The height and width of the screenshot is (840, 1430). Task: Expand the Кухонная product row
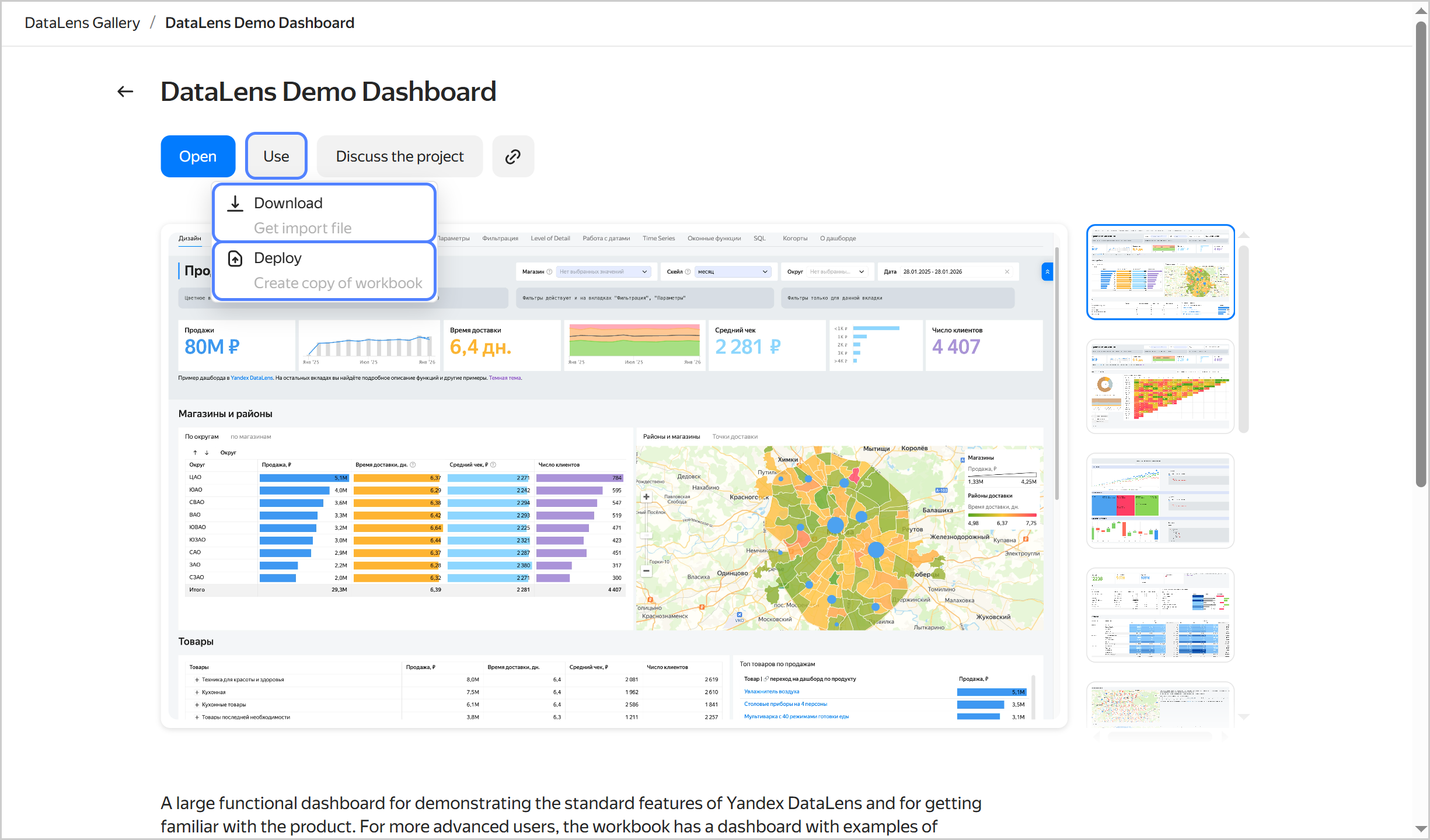click(197, 692)
